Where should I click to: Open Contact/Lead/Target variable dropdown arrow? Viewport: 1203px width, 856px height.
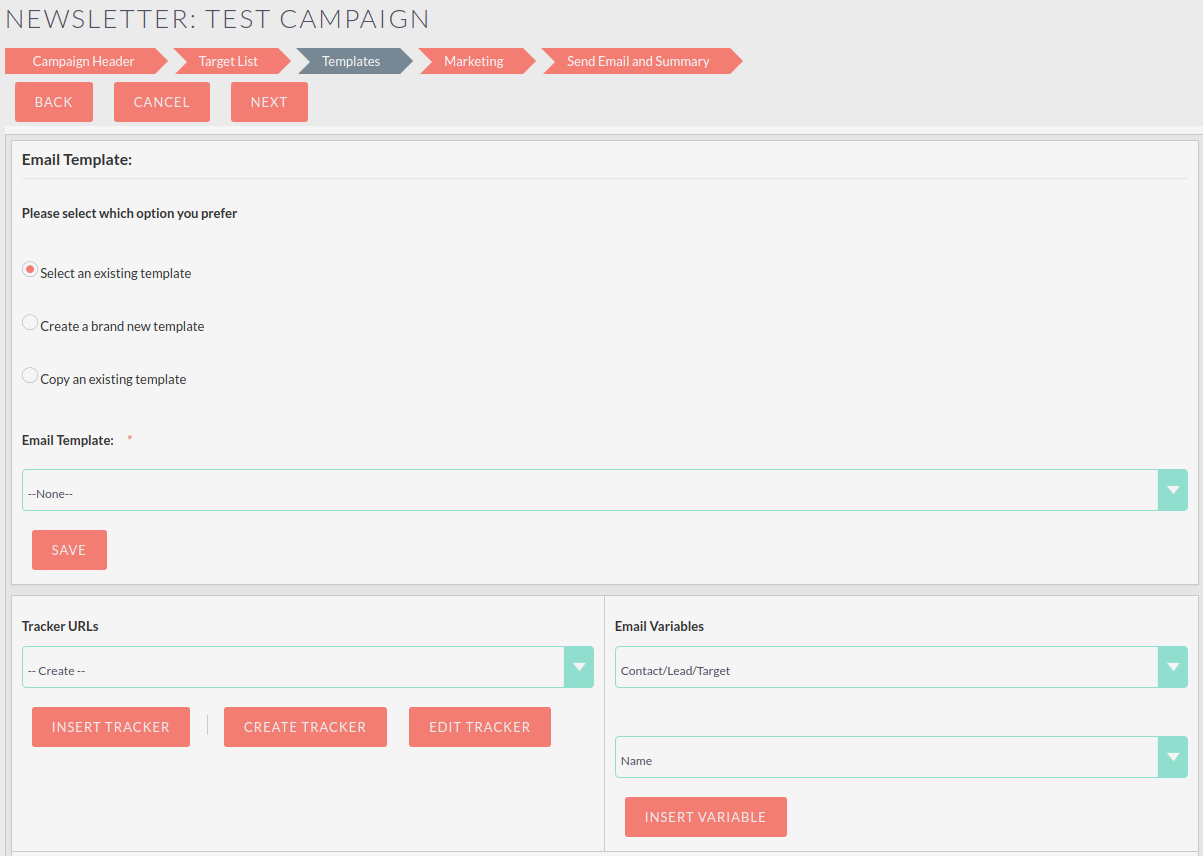pyautogui.click(x=1173, y=667)
